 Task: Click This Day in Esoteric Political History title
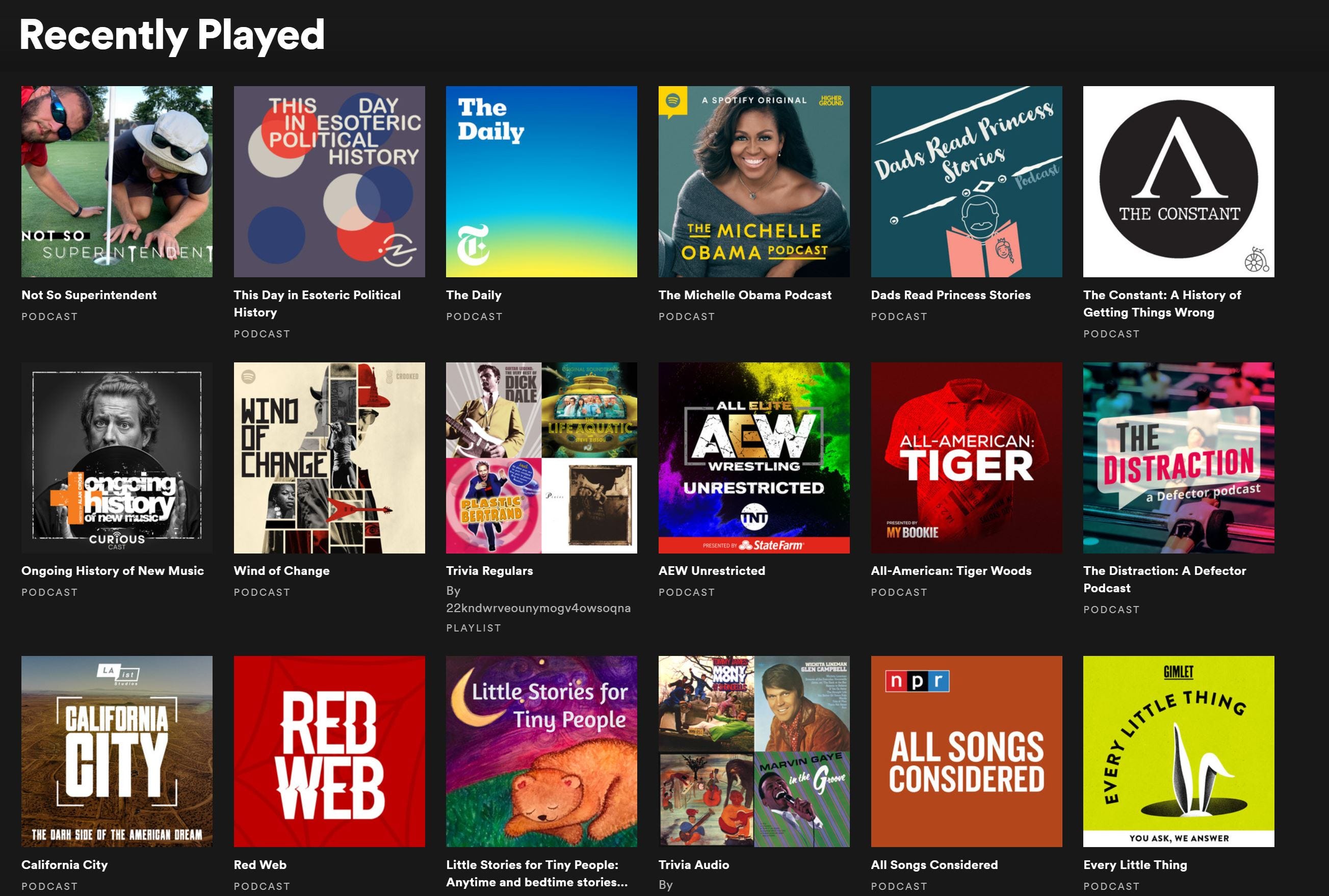[317, 303]
